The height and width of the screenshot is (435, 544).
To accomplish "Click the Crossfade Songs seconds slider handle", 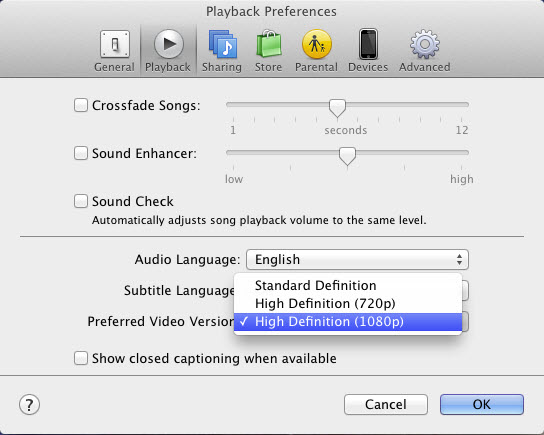I will pyautogui.click(x=337, y=108).
